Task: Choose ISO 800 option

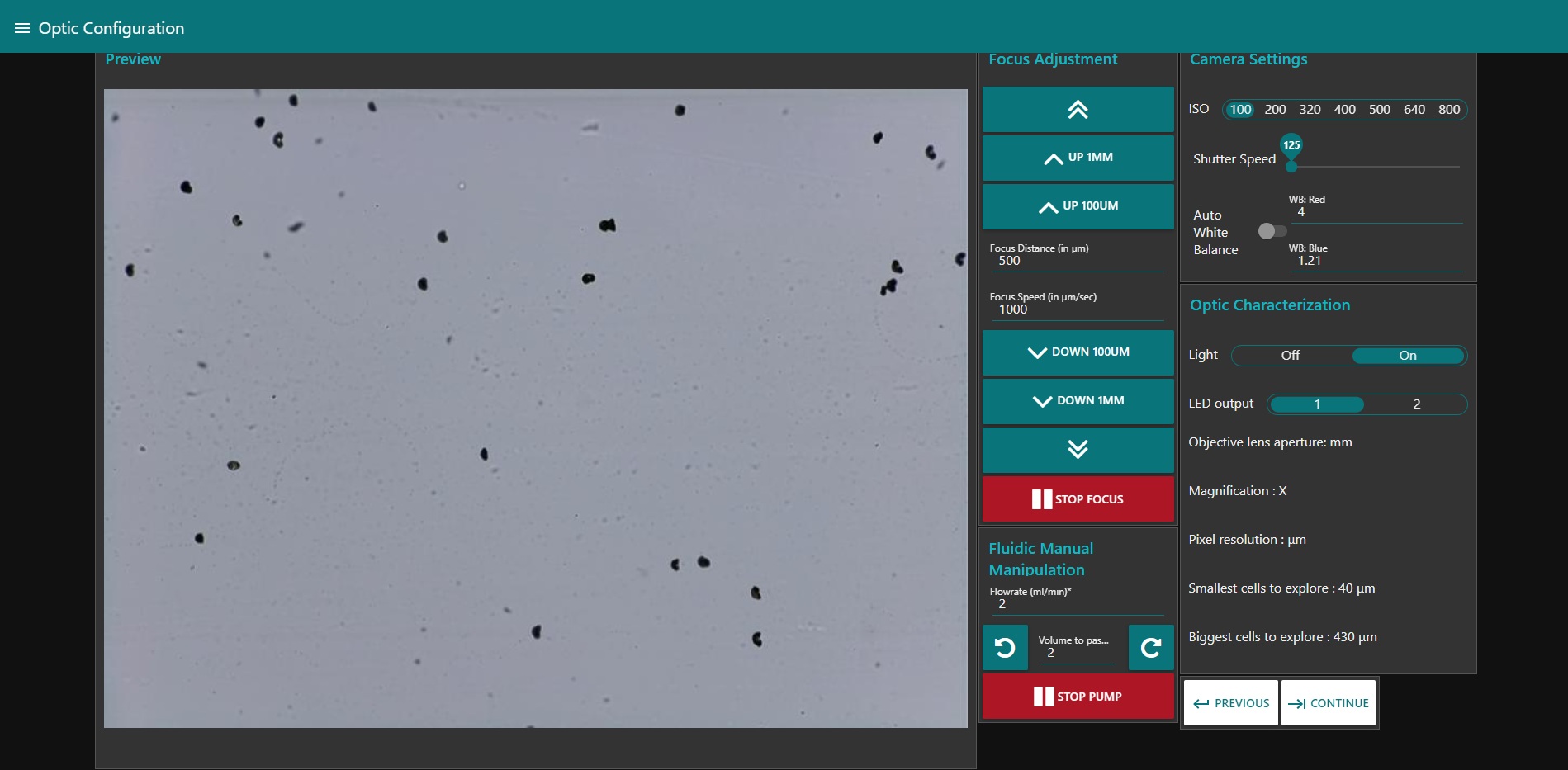Action: click(x=1448, y=110)
